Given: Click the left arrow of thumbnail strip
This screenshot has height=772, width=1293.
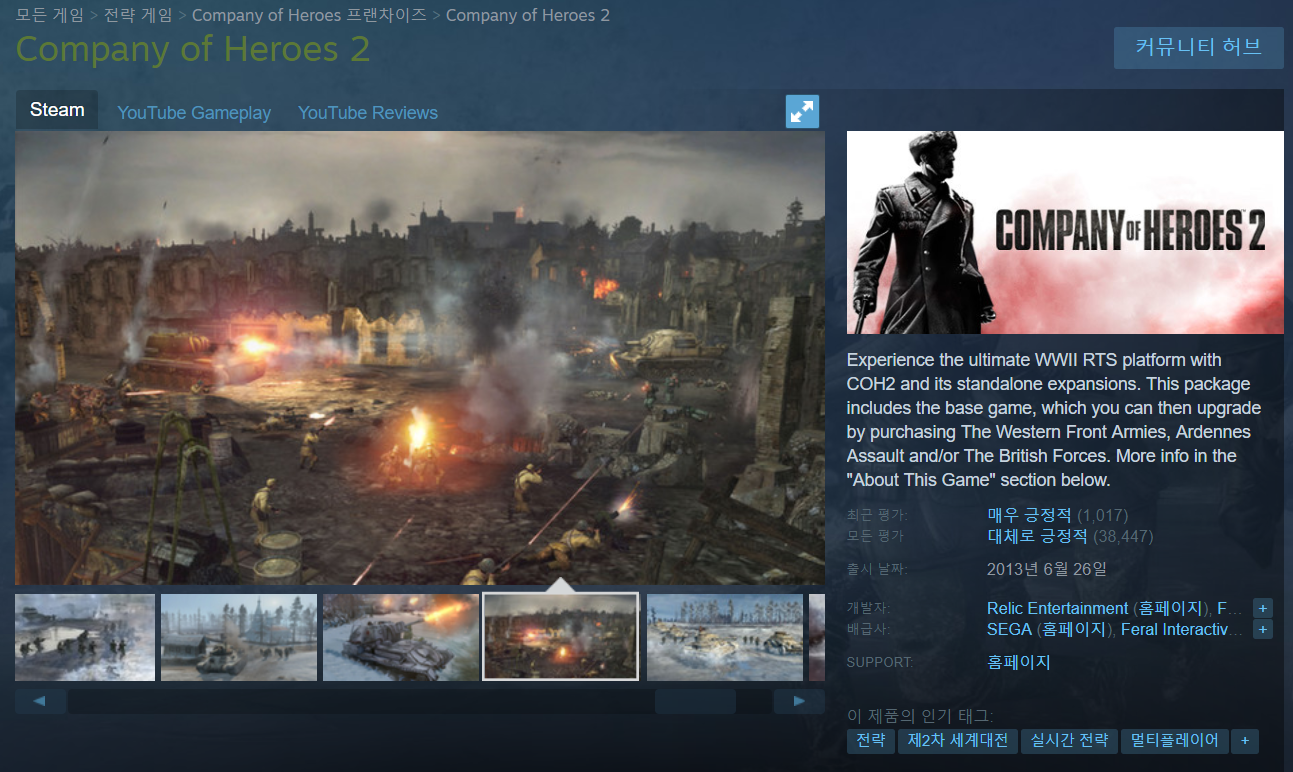Looking at the screenshot, I should click(40, 701).
